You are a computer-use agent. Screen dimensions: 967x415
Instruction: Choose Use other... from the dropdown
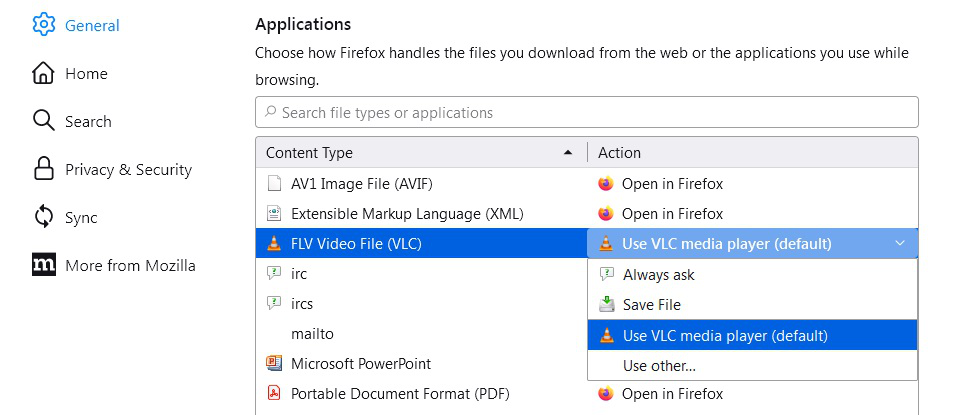(x=752, y=365)
